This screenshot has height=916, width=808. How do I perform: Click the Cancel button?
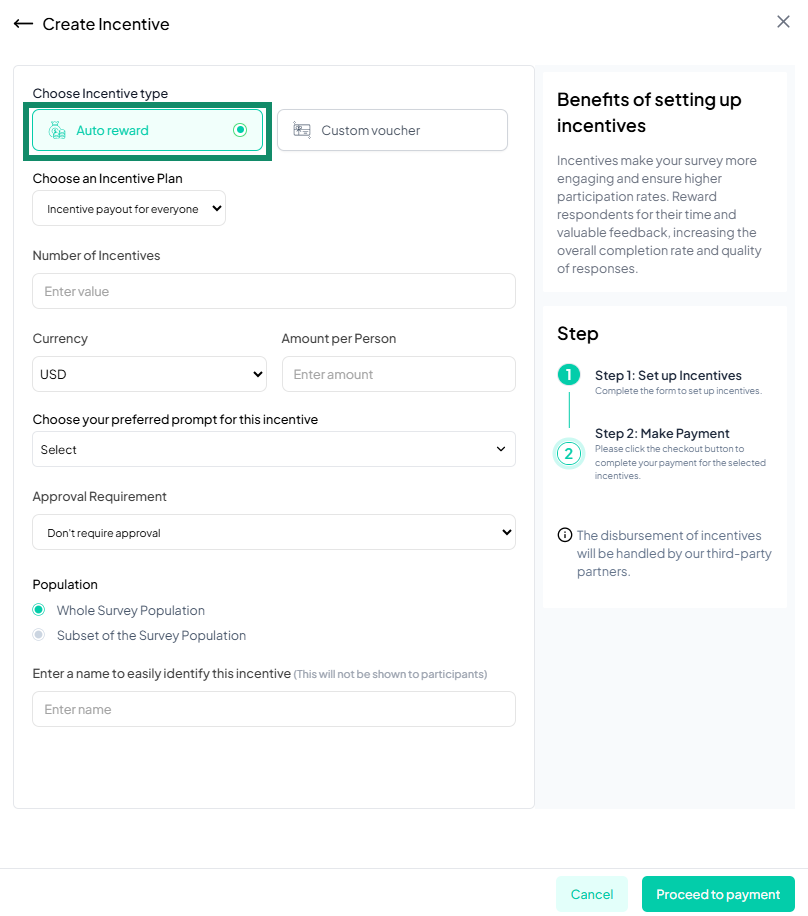tap(592, 894)
